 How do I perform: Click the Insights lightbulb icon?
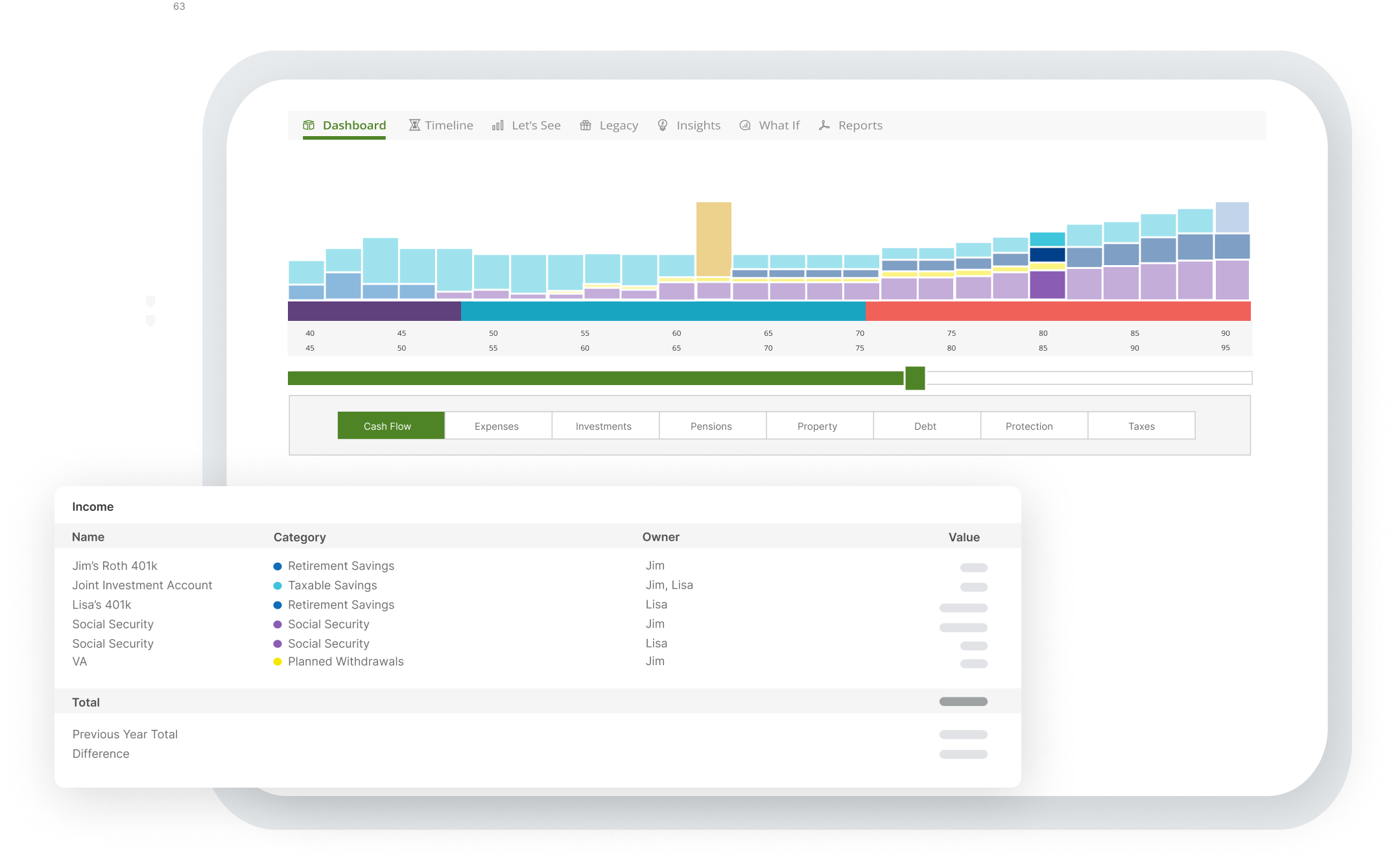(x=663, y=125)
